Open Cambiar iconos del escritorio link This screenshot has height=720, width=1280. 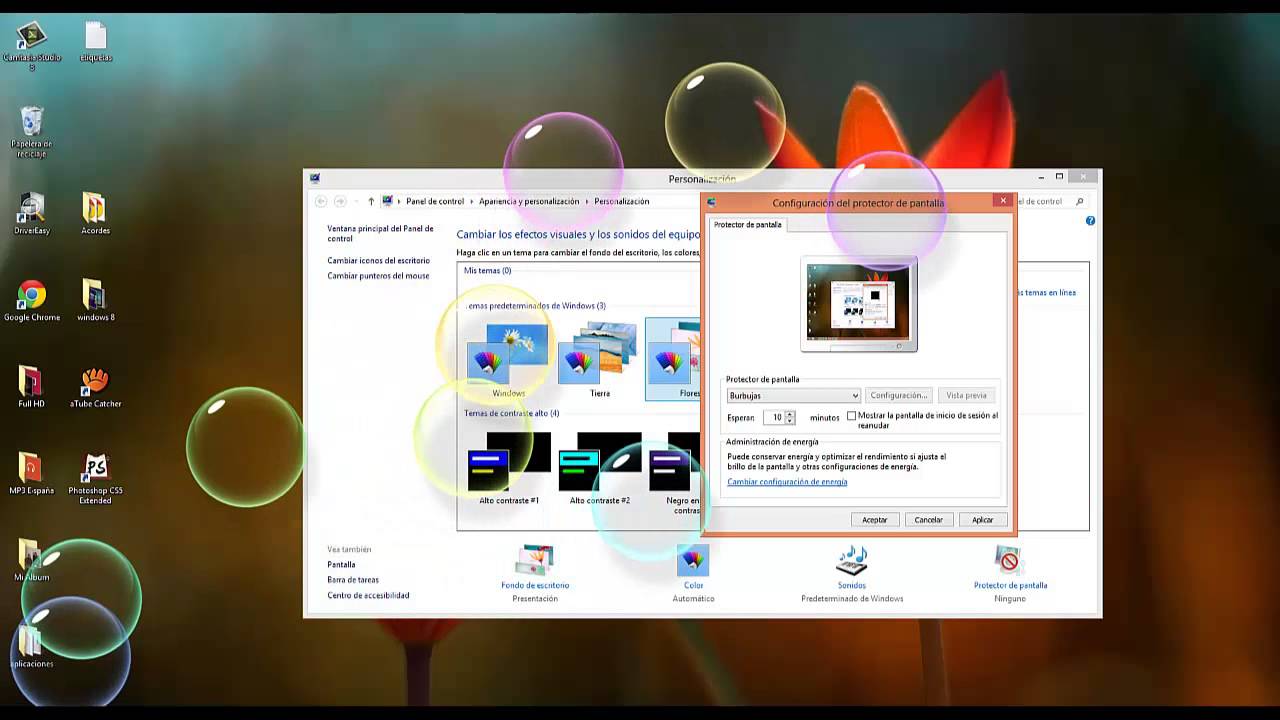coord(378,261)
